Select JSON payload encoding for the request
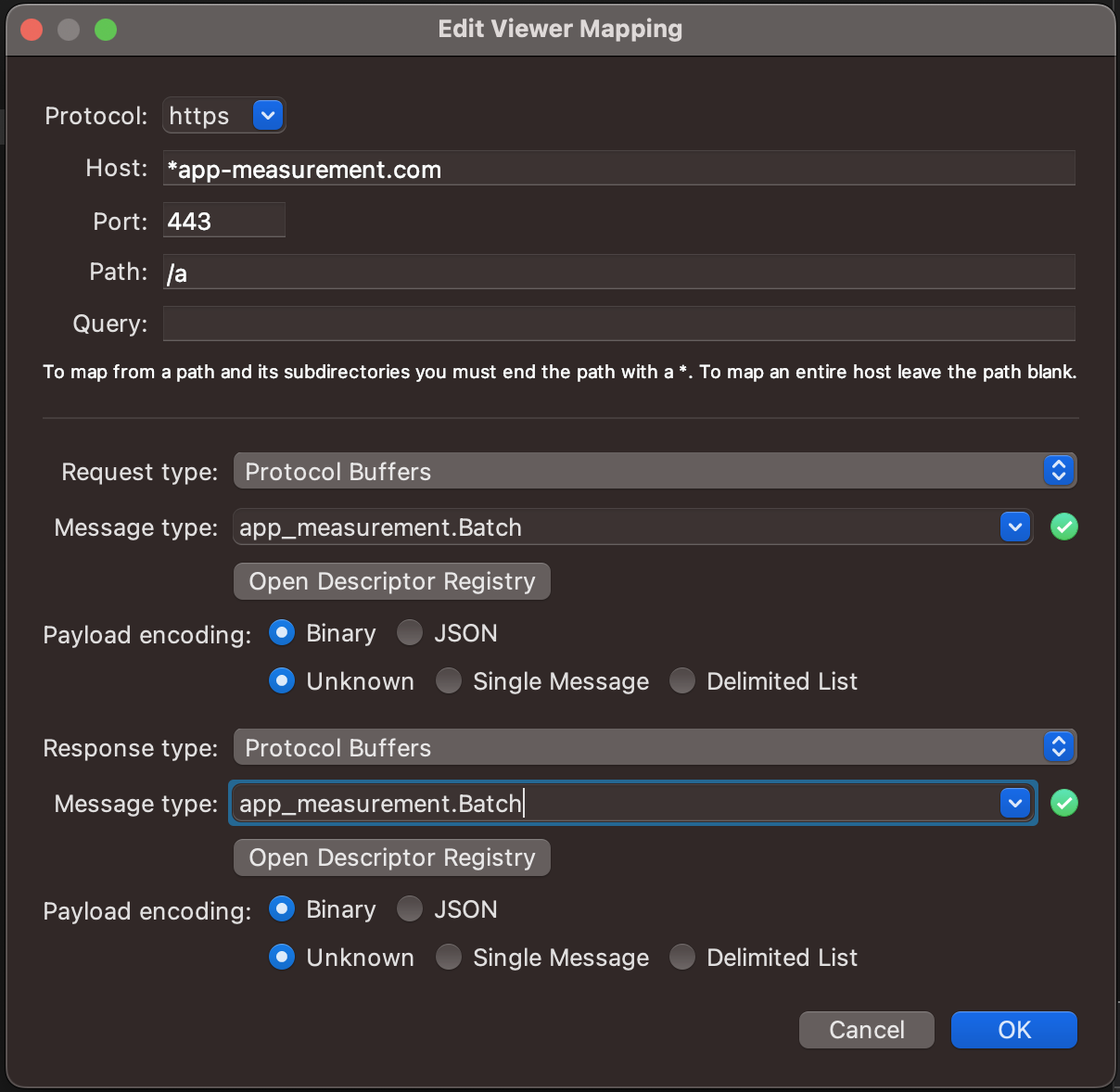This screenshot has height=1092, width=1120. pos(409,632)
